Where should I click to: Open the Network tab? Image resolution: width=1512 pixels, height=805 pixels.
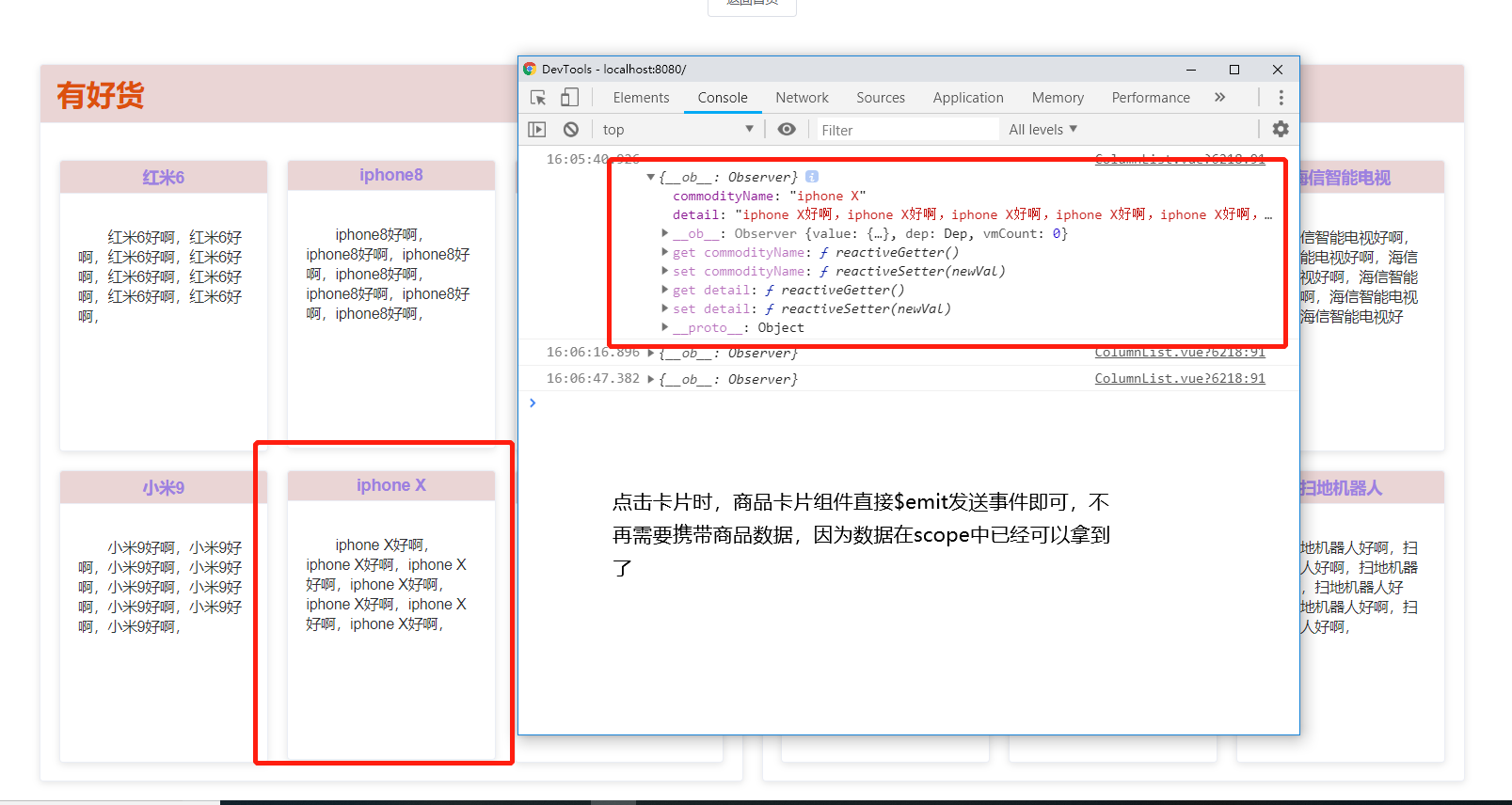click(802, 98)
